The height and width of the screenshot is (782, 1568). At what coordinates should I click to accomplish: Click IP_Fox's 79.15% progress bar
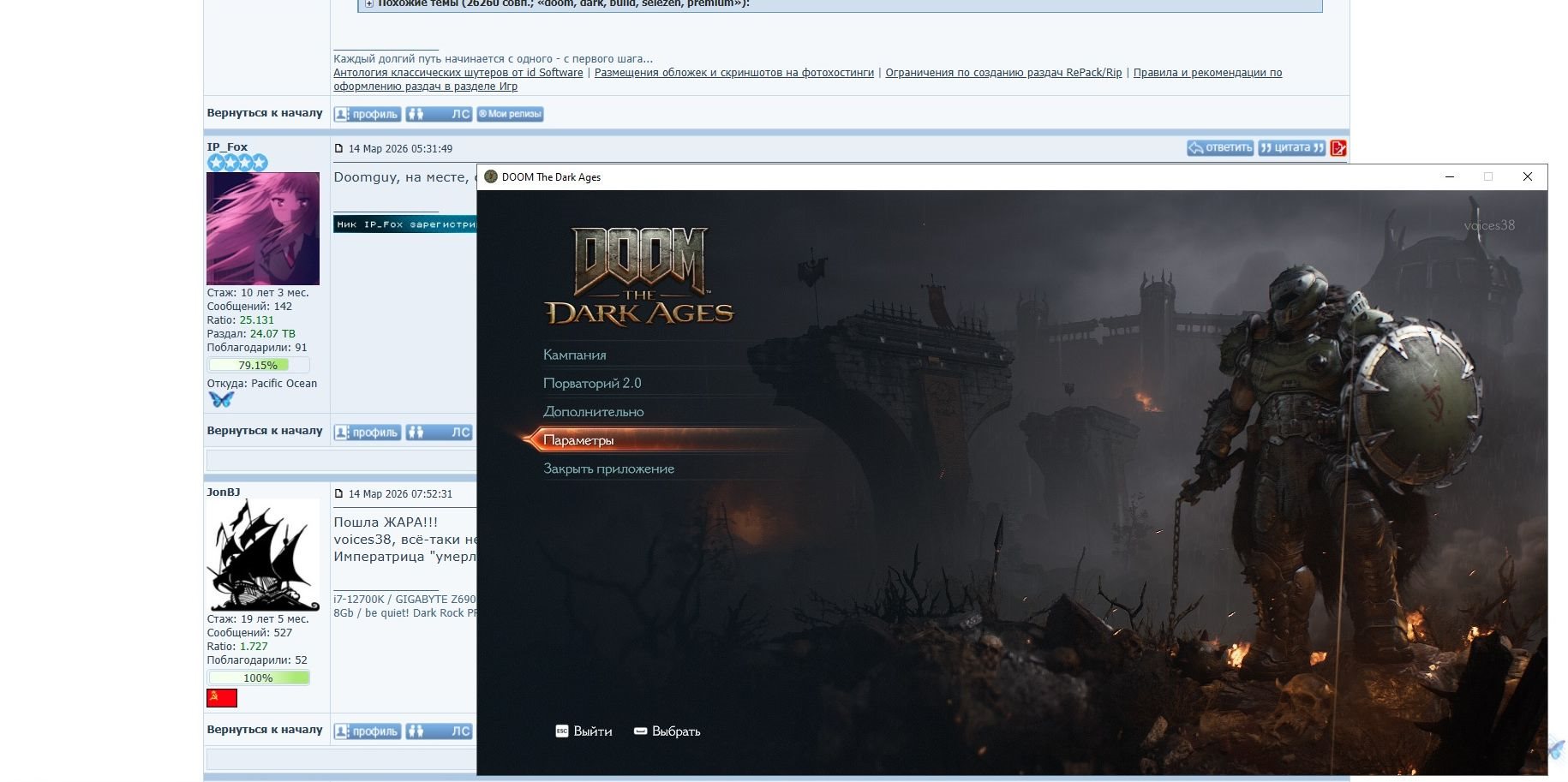tap(258, 365)
